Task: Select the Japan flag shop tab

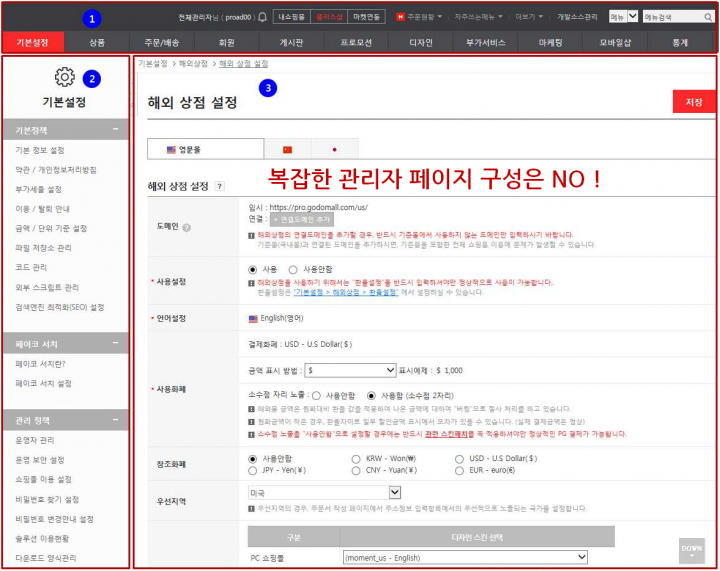Action: click(334, 149)
